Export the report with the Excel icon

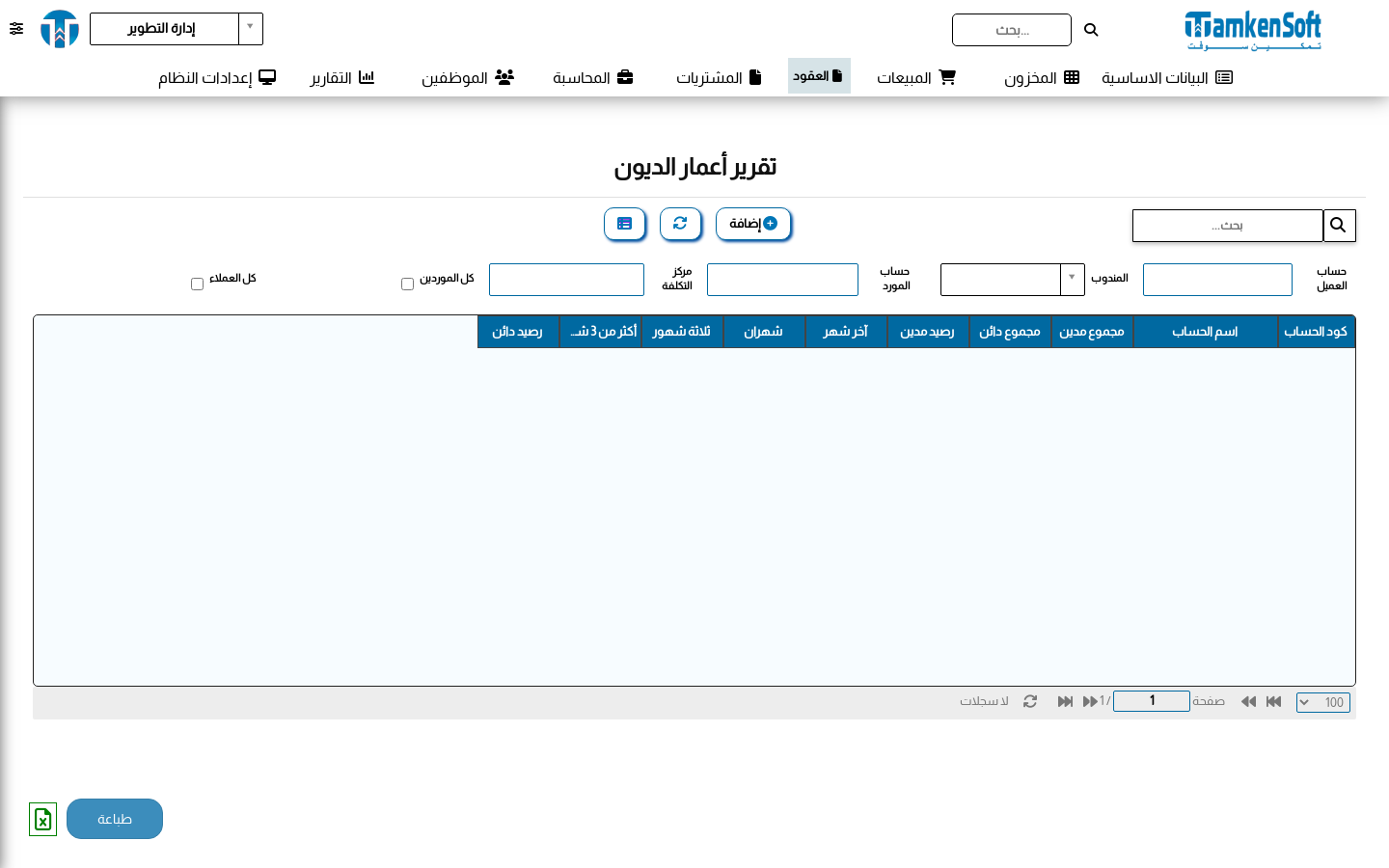click(x=42, y=819)
